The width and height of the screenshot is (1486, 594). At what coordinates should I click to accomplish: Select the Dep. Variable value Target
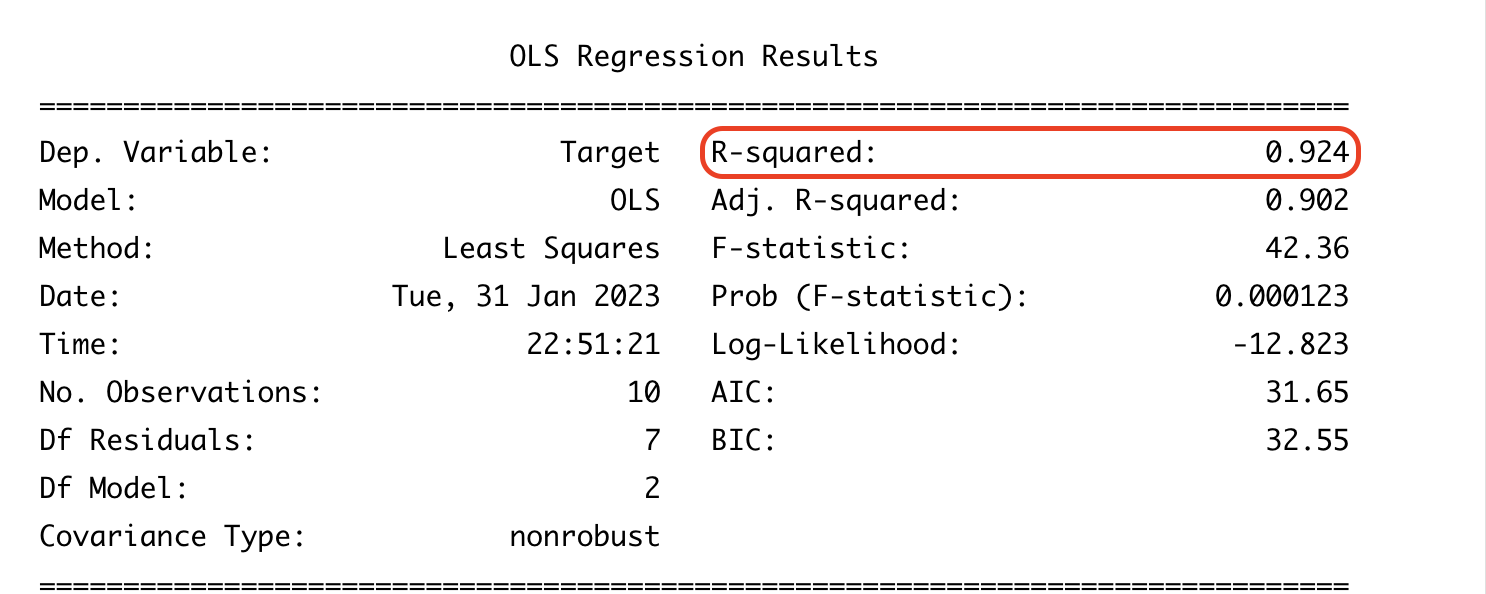(610, 154)
